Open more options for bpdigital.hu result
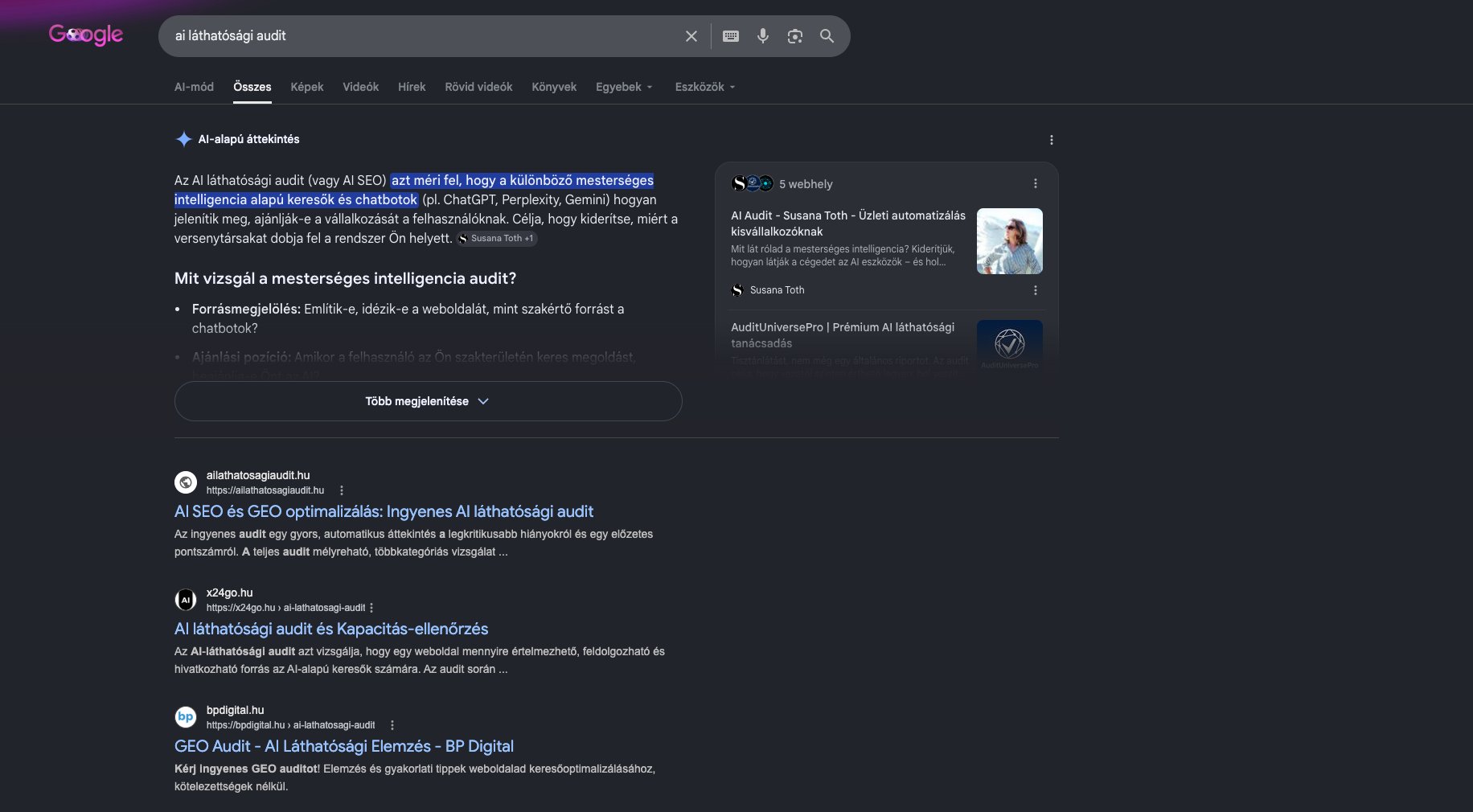This screenshot has height=812, width=1473. pyautogui.click(x=392, y=725)
